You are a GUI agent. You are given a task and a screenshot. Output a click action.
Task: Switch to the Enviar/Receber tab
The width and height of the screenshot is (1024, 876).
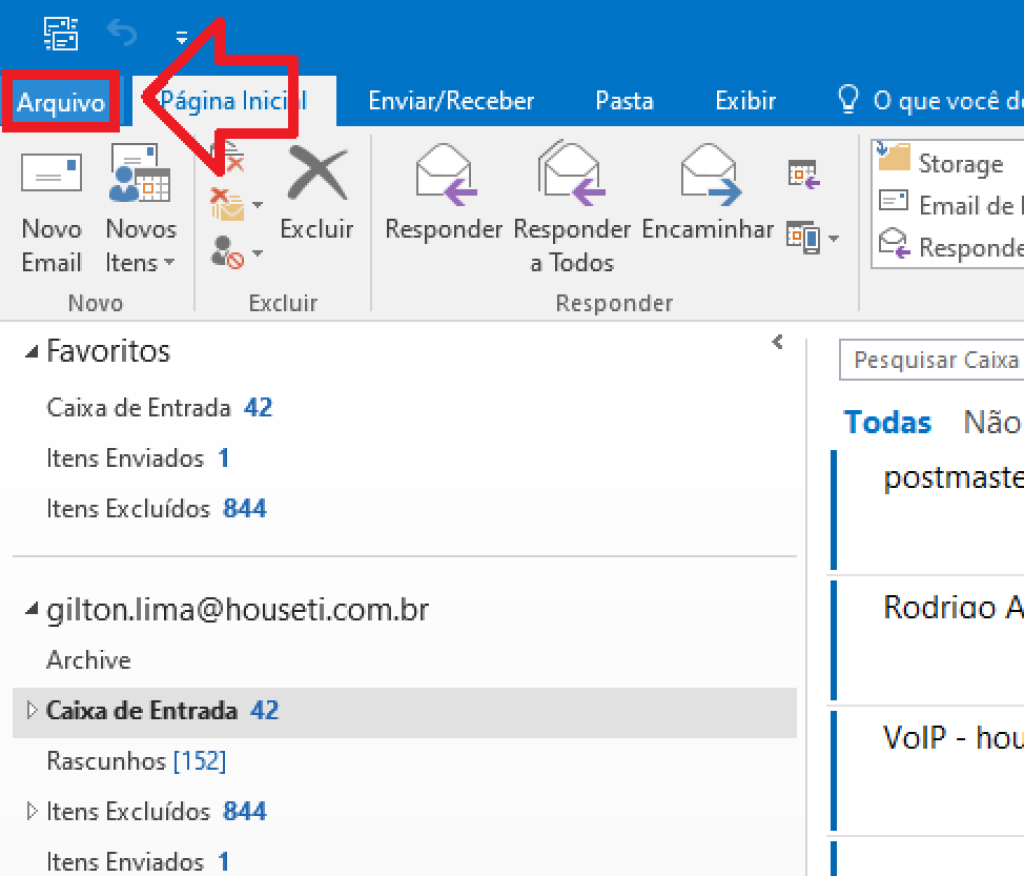(451, 101)
